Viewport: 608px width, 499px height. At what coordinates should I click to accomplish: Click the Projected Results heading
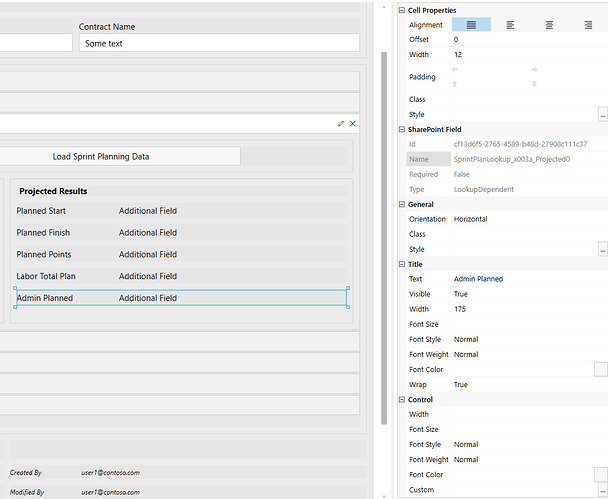pos(53,191)
